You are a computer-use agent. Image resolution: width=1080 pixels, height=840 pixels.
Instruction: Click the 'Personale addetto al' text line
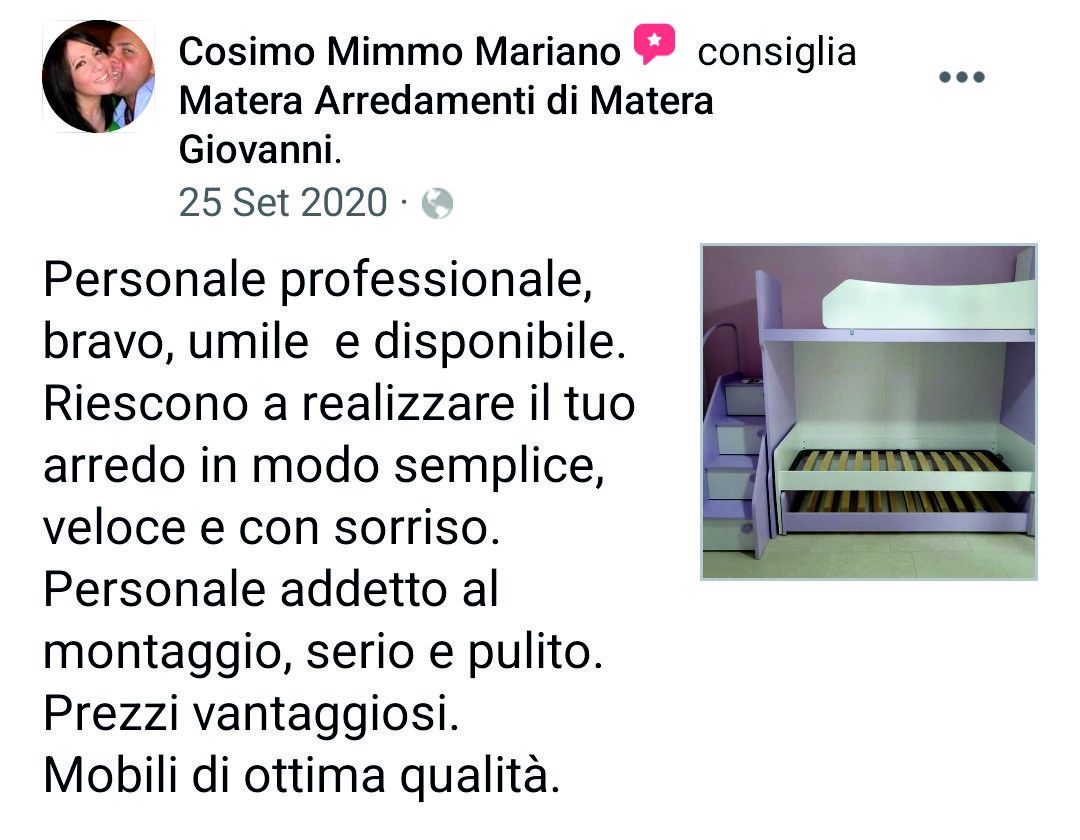tap(271, 590)
